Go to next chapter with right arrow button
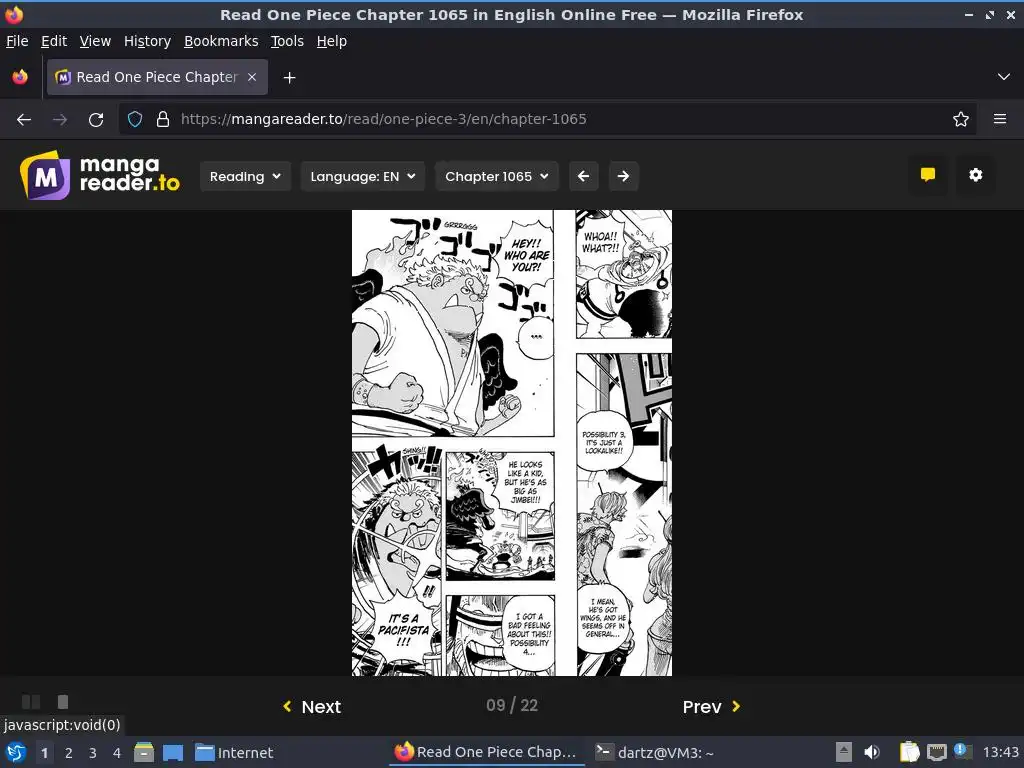 (x=624, y=176)
